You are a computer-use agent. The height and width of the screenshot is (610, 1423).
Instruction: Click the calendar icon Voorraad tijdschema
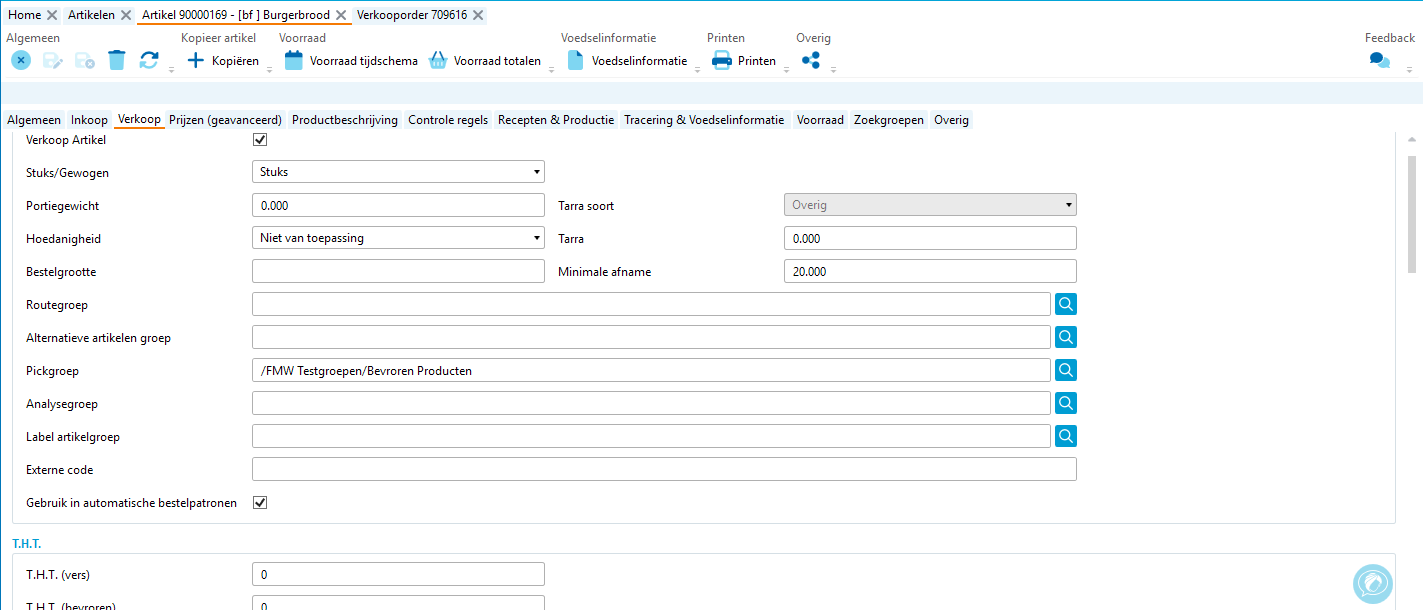pyautogui.click(x=294, y=61)
